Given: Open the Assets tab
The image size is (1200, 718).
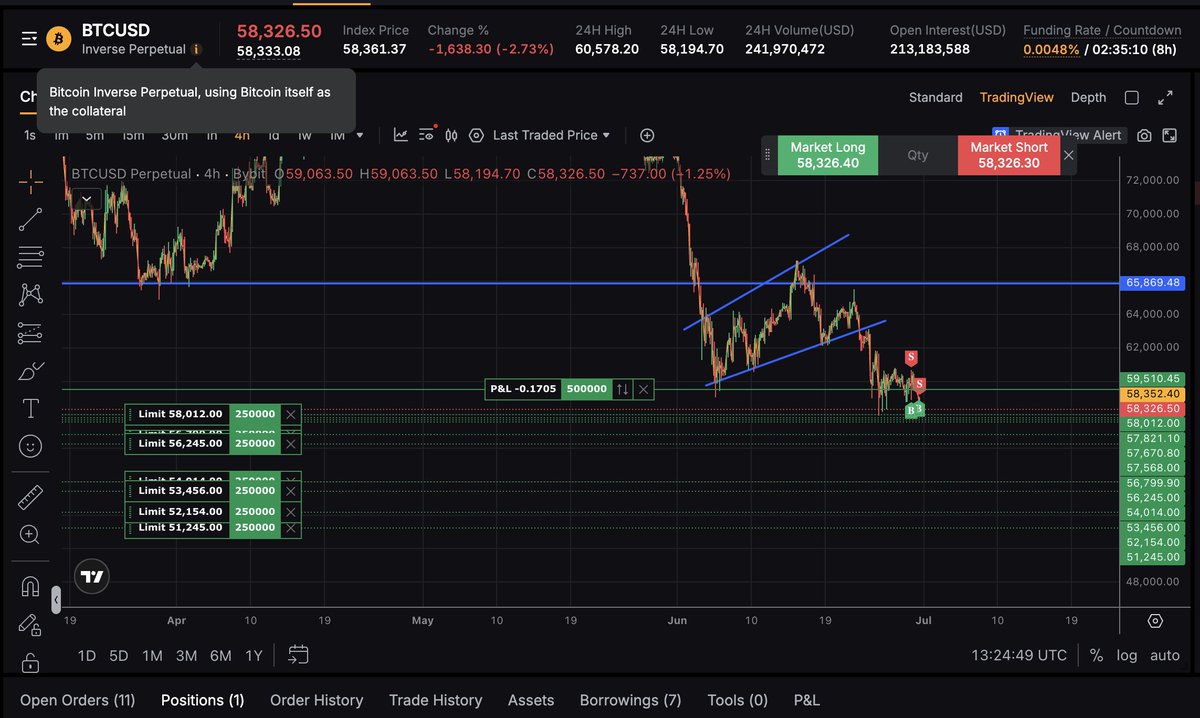Looking at the screenshot, I should pyautogui.click(x=530, y=700).
